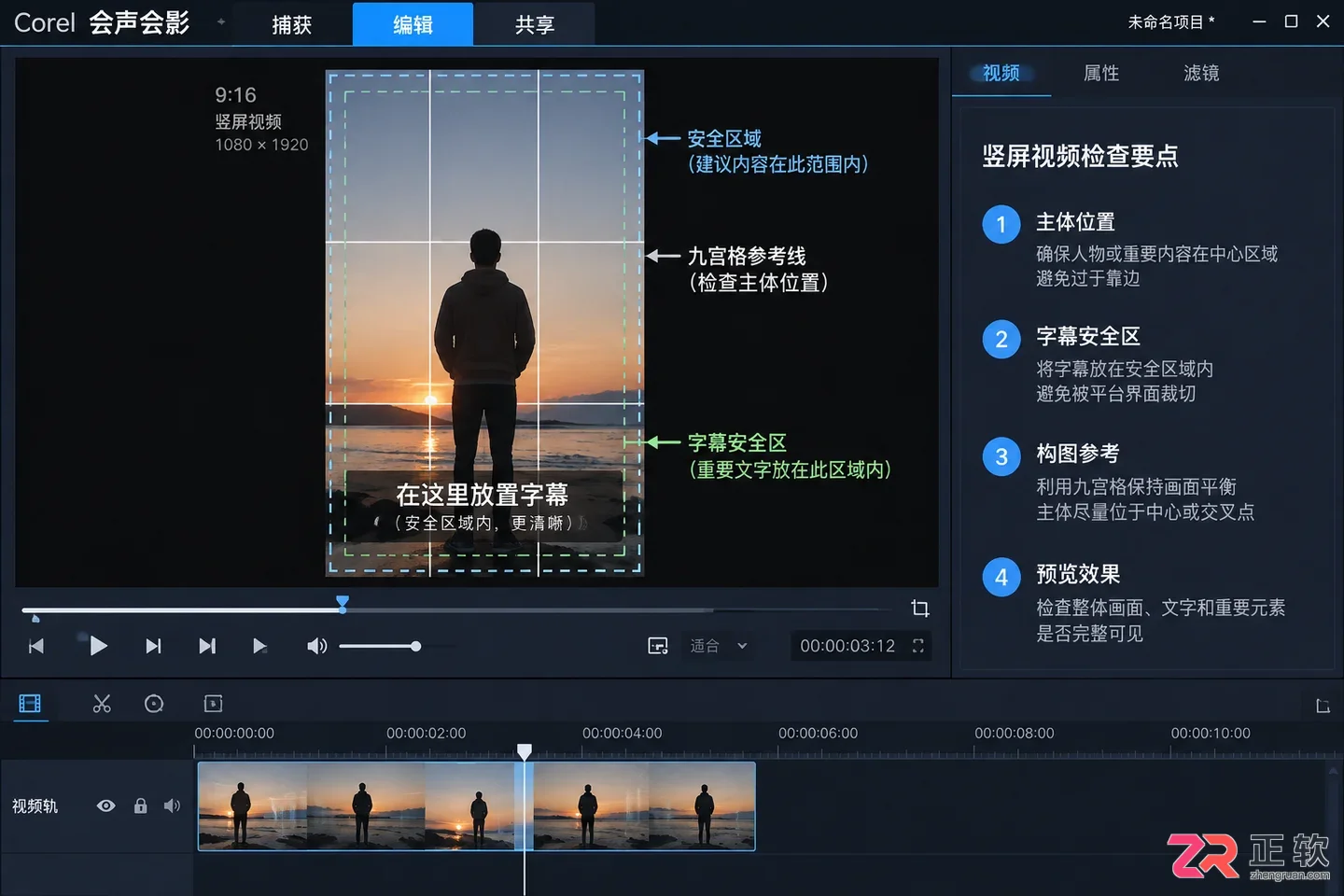This screenshot has width=1344, height=896.
Task: Select the clip segment right of the playhead
Action: click(644, 806)
